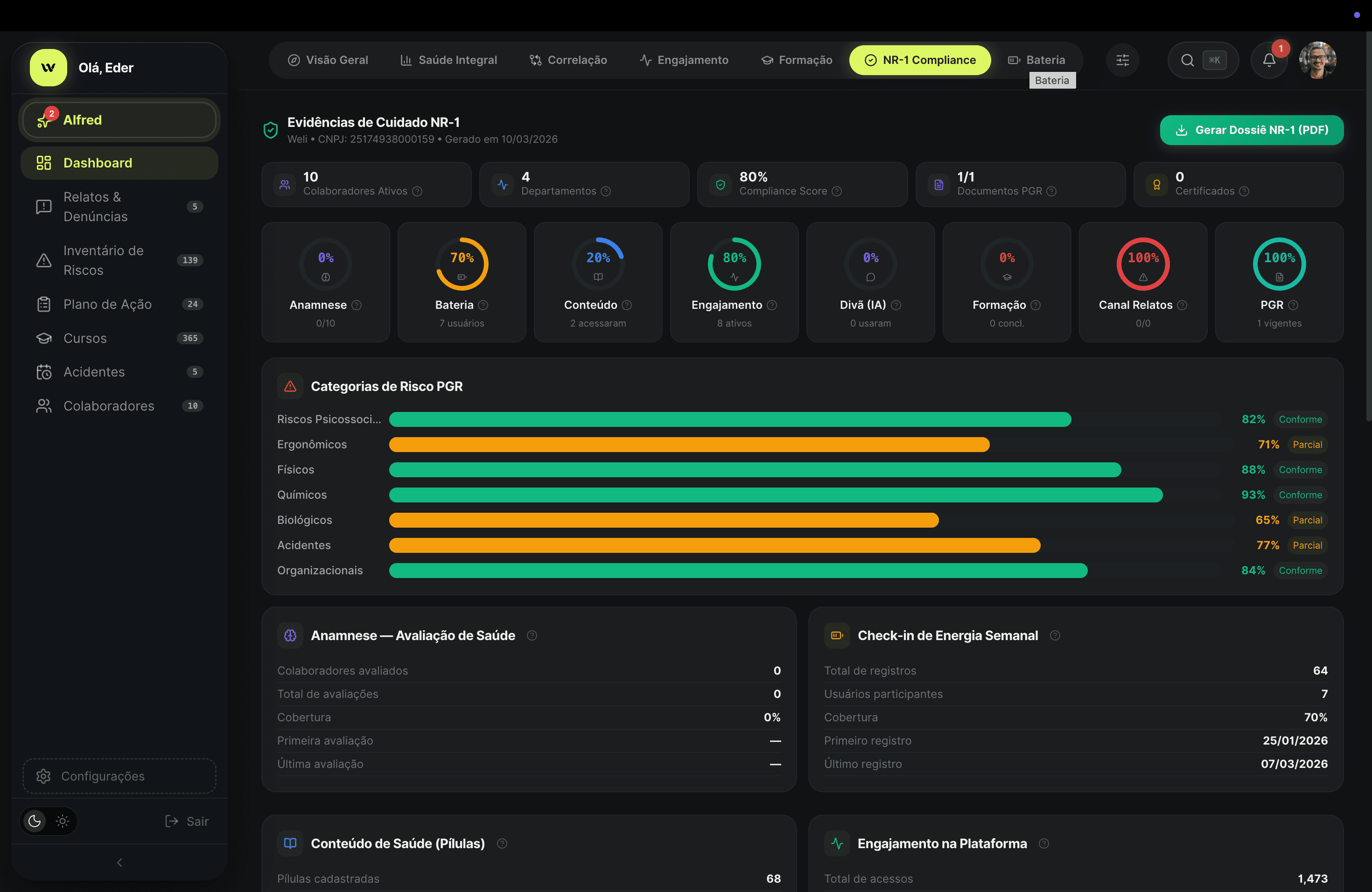1372x892 pixels.
Task: Click help icon beside Engajamento card label
Action: pyautogui.click(x=772, y=305)
